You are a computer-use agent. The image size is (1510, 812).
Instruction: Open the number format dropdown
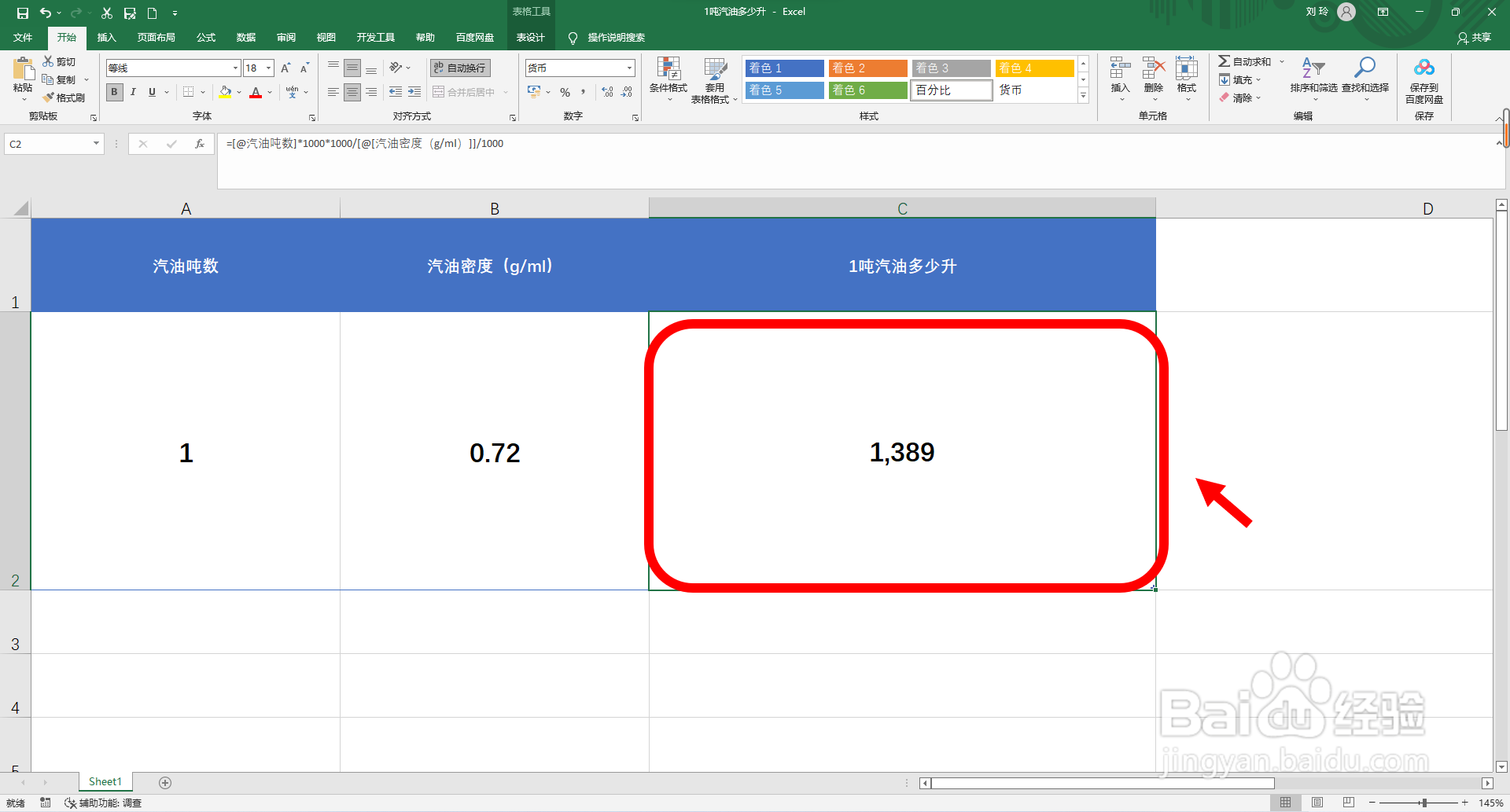[629, 68]
